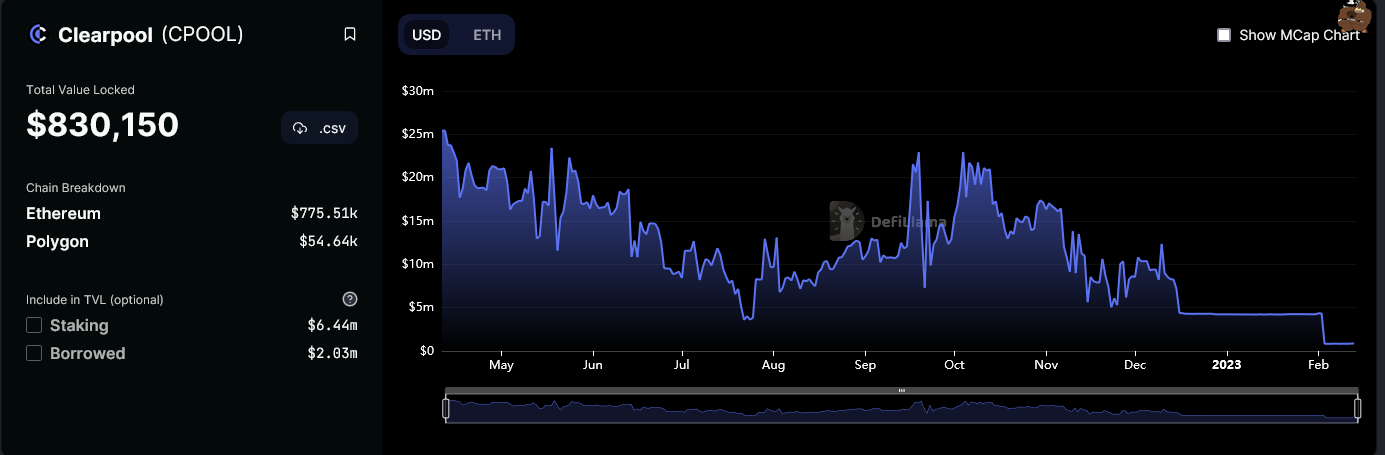The width and height of the screenshot is (1385, 455).
Task: Click the $25m y-axis label
Action: tap(417, 134)
